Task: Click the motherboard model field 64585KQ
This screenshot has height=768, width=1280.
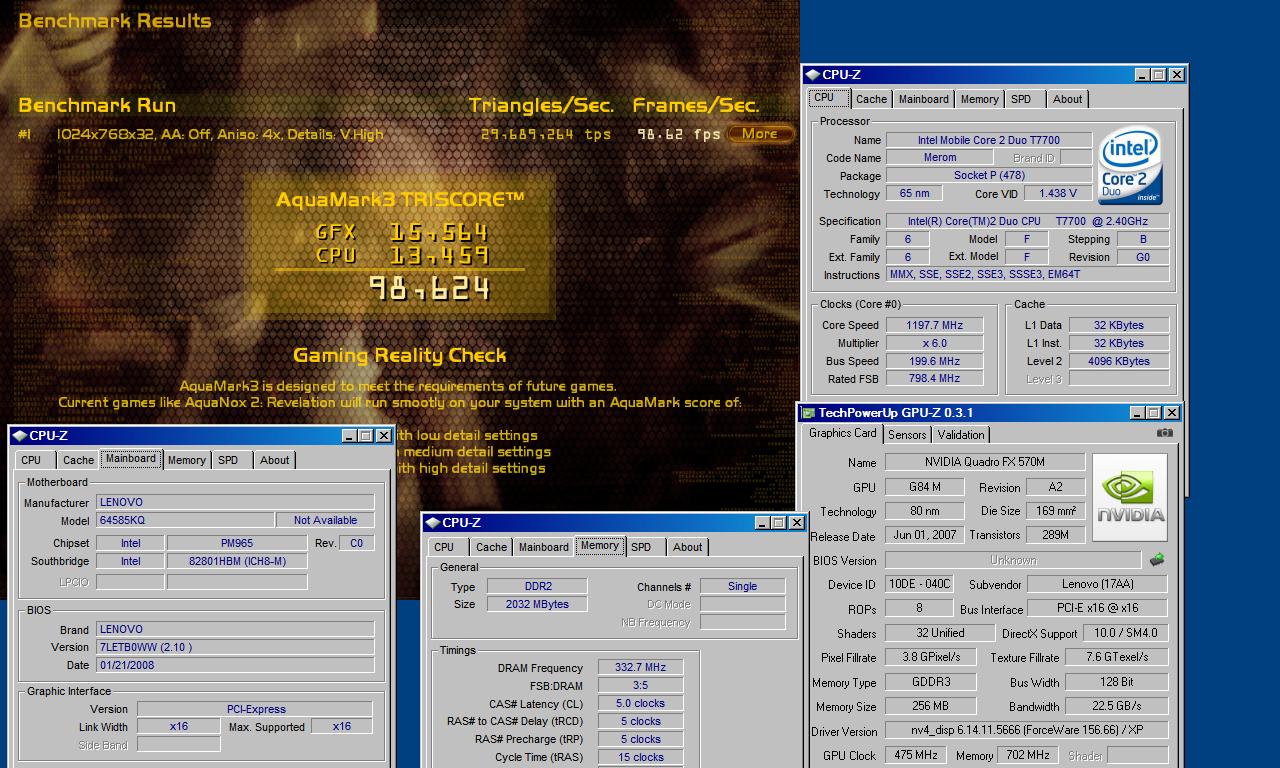Action: click(185, 520)
